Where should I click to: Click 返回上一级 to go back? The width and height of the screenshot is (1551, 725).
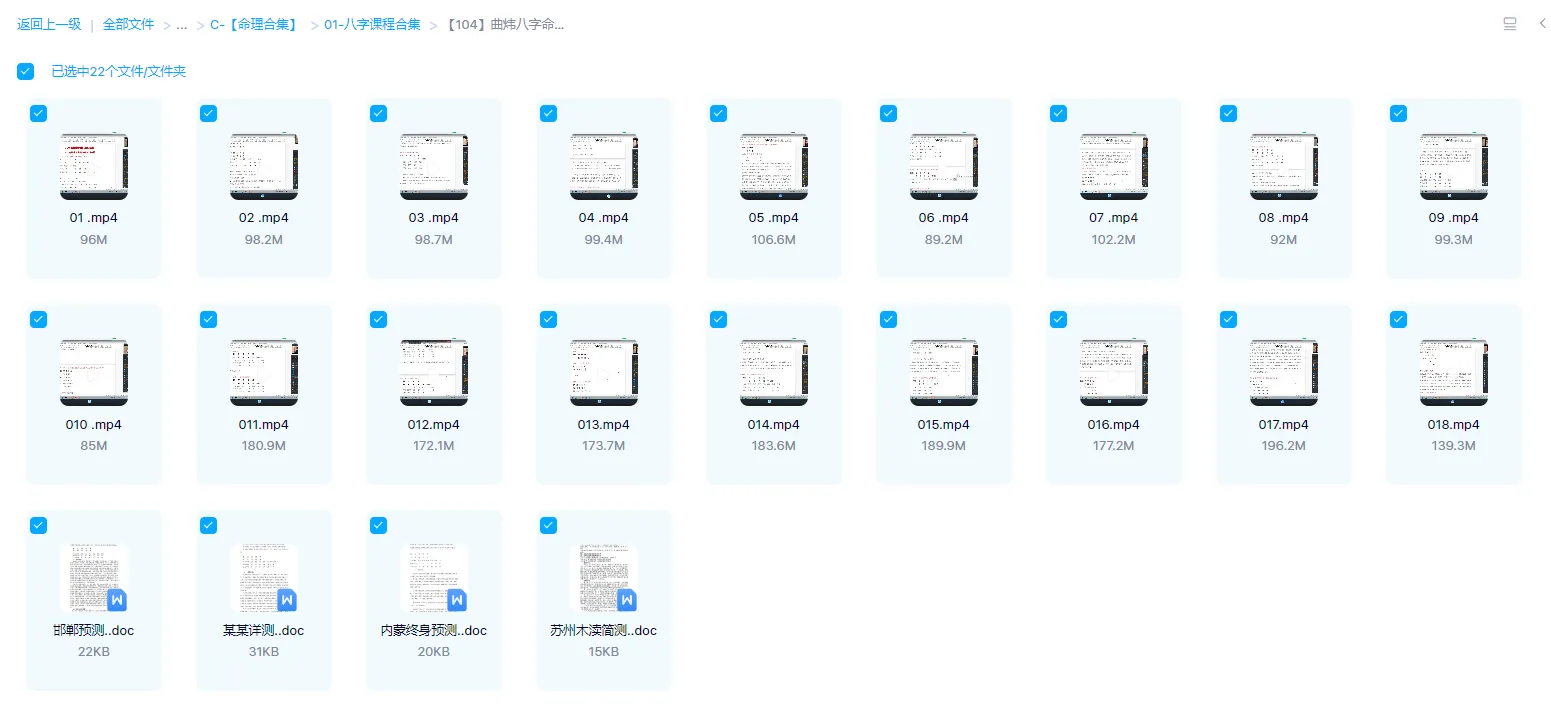click(x=49, y=25)
